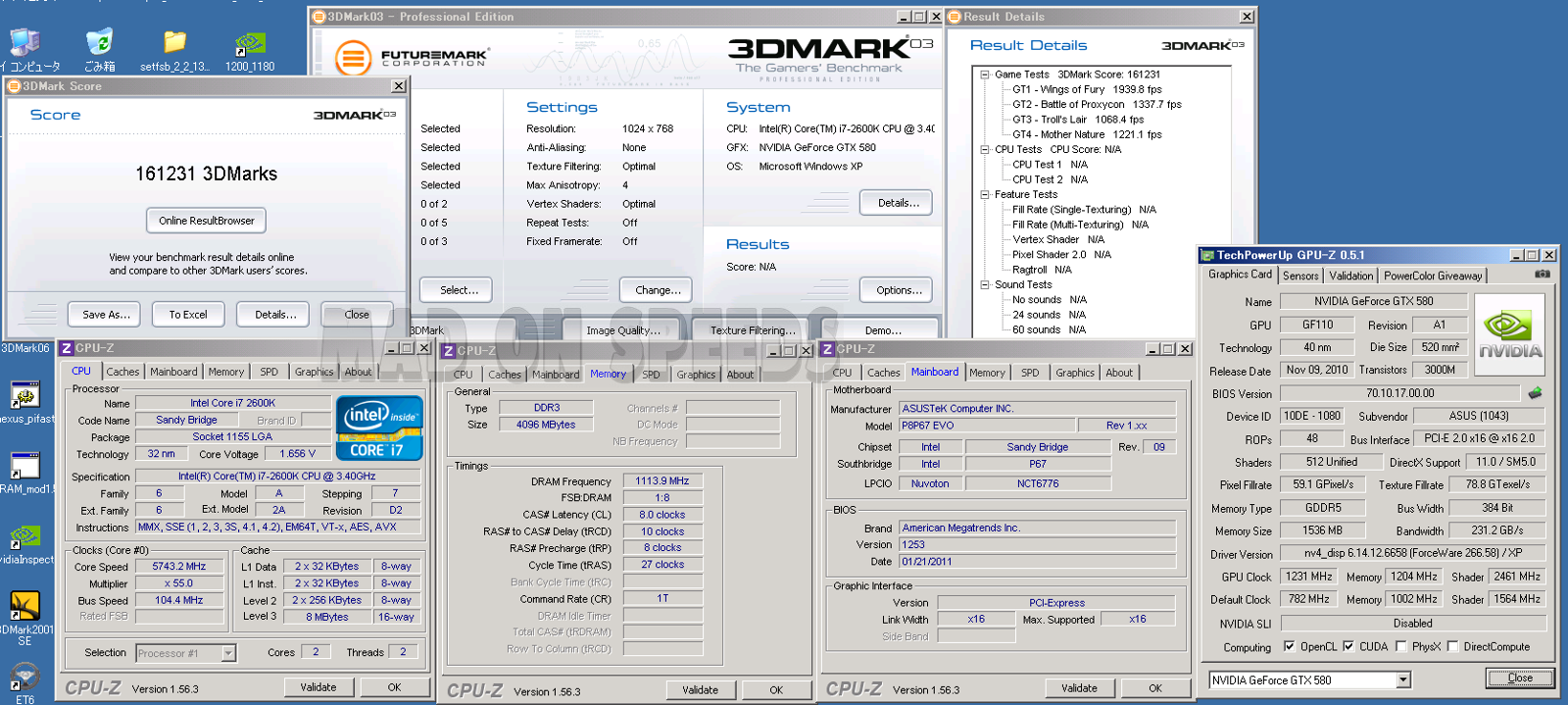Select the Pixel Shader 2.0 tree row
Screen dimensions: 1568x705
(x=1061, y=255)
